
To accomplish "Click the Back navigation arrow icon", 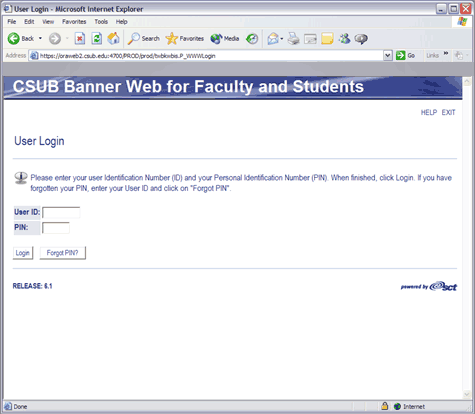I will [13, 39].
